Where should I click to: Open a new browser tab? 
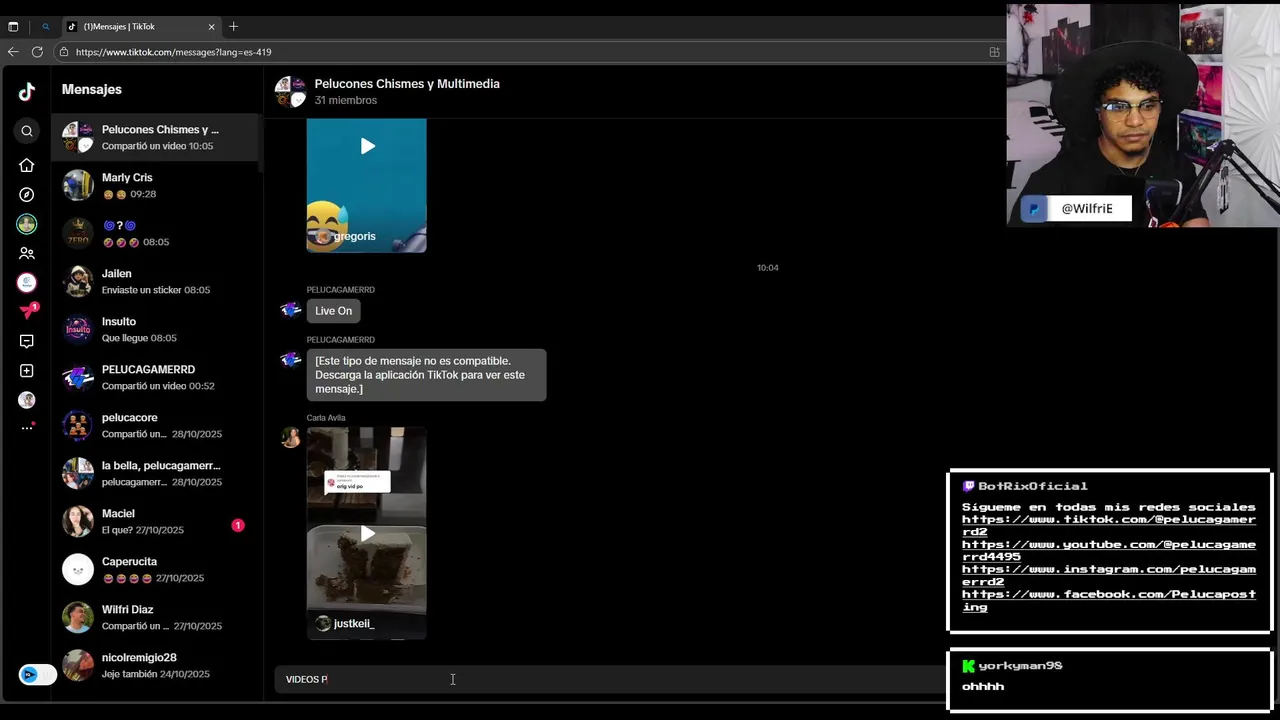point(234,27)
